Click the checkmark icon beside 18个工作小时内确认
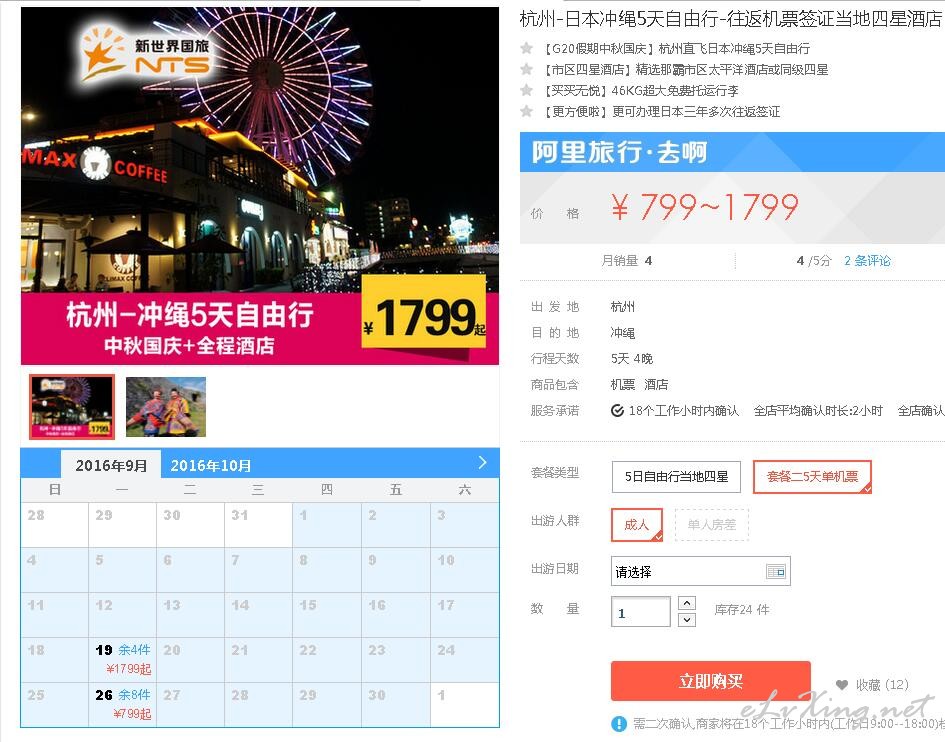Viewport: 945px width, 742px height. click(x=617, y=410)
